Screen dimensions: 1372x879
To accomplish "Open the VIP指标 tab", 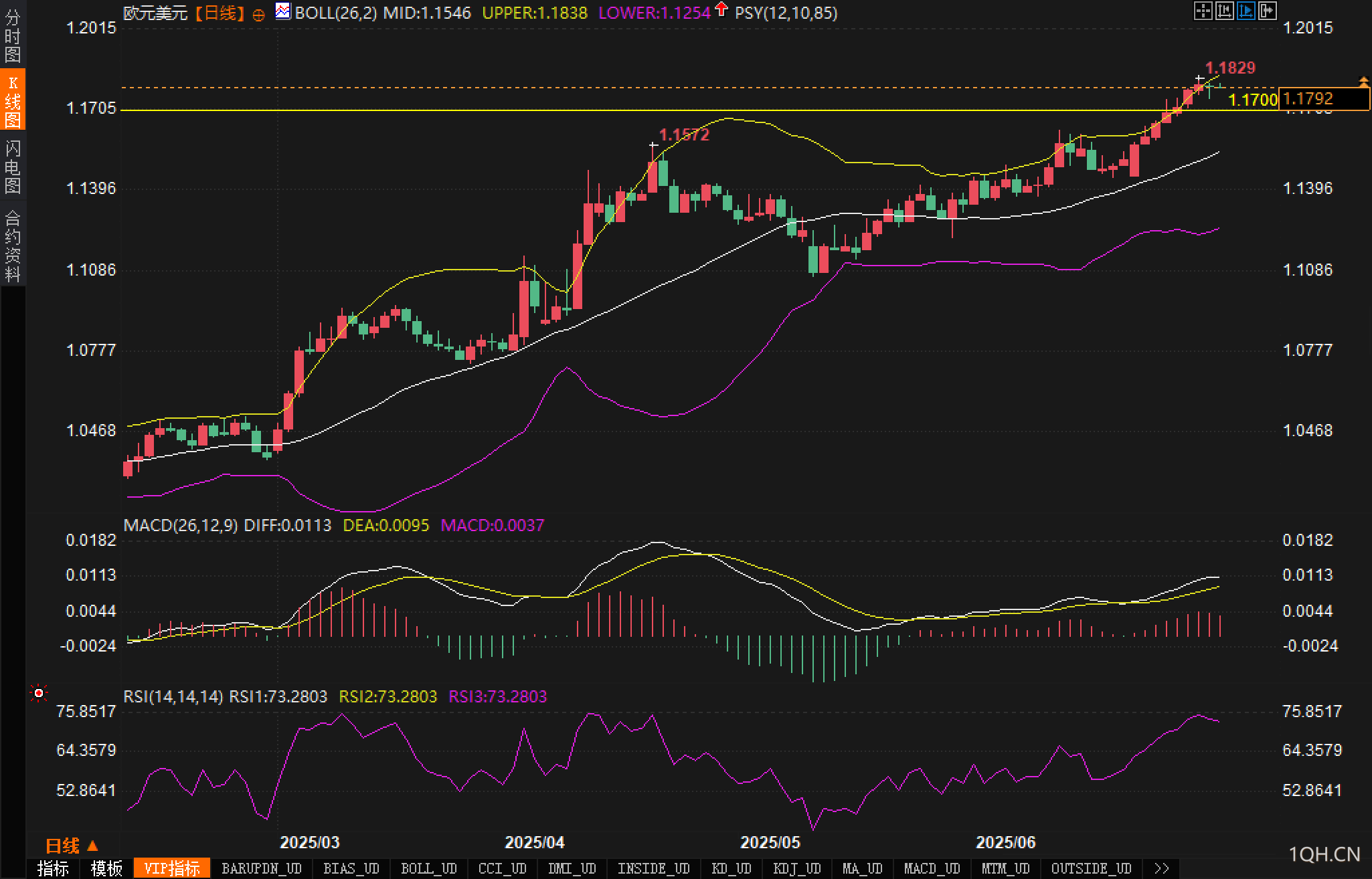I will [172, 868].
